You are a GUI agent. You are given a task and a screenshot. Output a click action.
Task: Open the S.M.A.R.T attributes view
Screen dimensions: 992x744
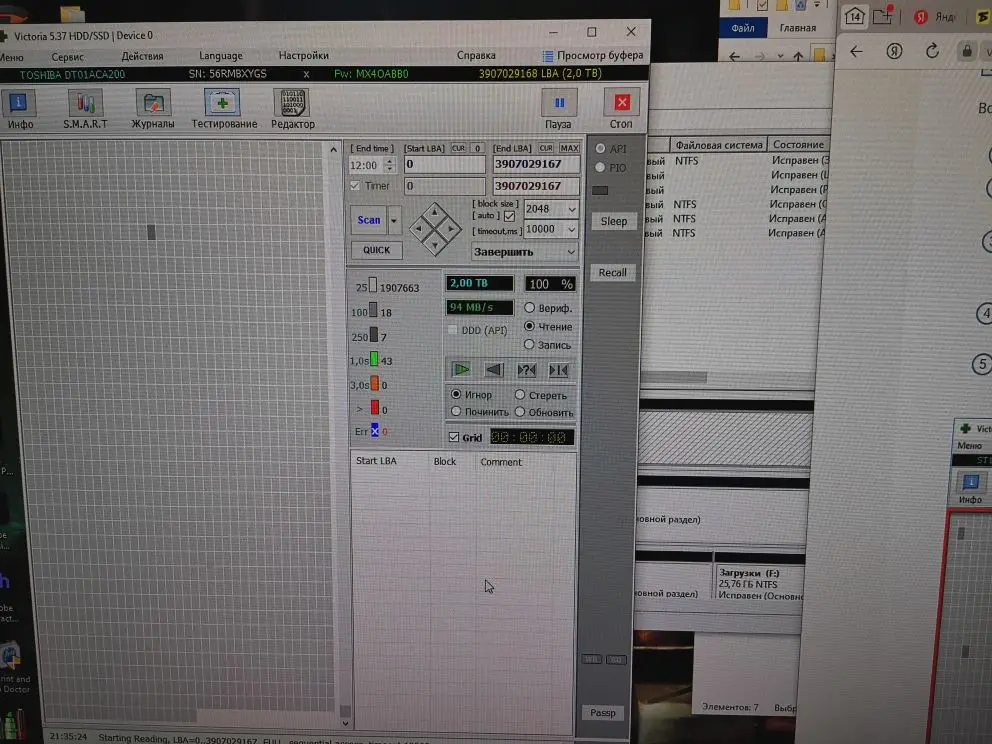click(x=85, y=109)
